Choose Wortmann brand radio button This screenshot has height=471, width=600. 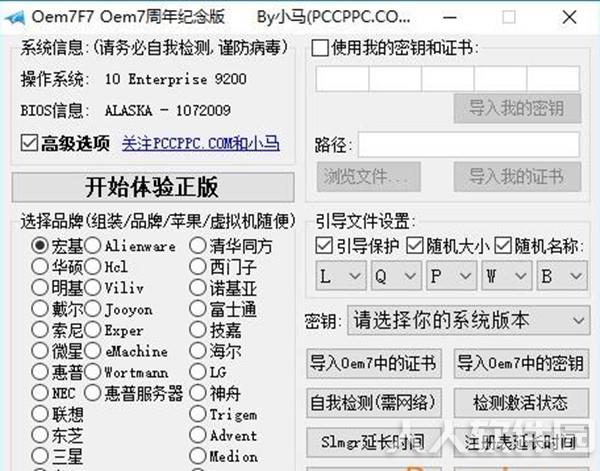tap(93, 372)
